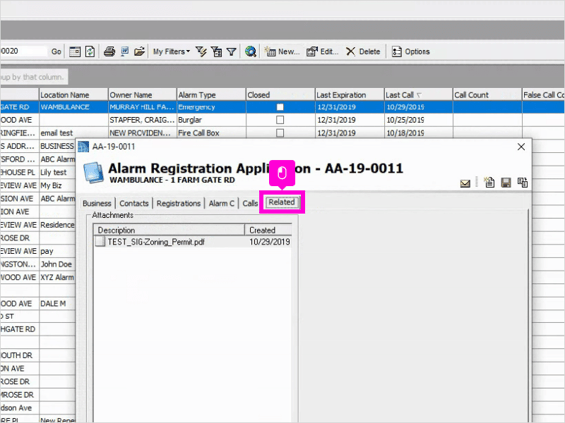
Task: Click the refresh page icon near Go
Action: 90,52
